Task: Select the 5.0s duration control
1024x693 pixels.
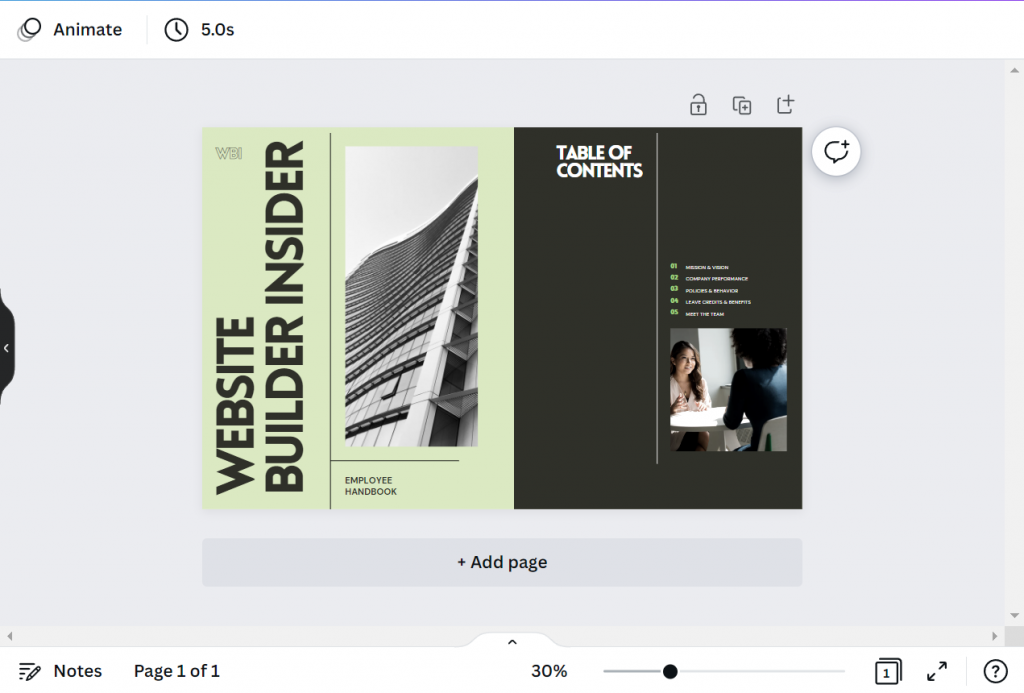Action: (199, 29)
